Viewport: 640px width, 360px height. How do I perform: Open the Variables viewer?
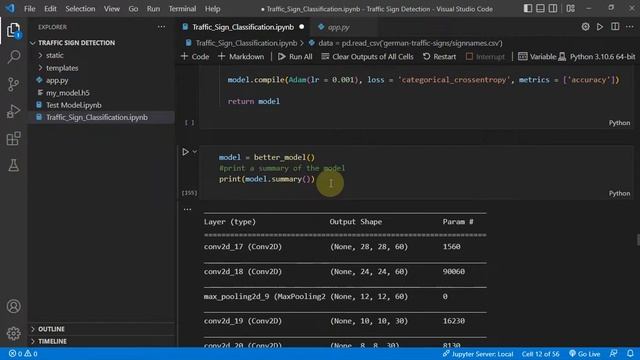tap(537, 57)
